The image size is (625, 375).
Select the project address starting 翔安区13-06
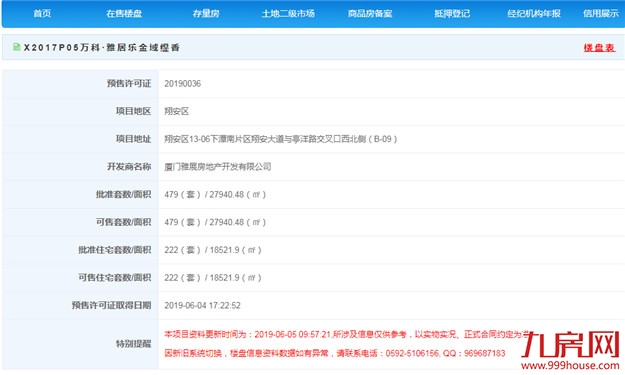tap(281, 139)
